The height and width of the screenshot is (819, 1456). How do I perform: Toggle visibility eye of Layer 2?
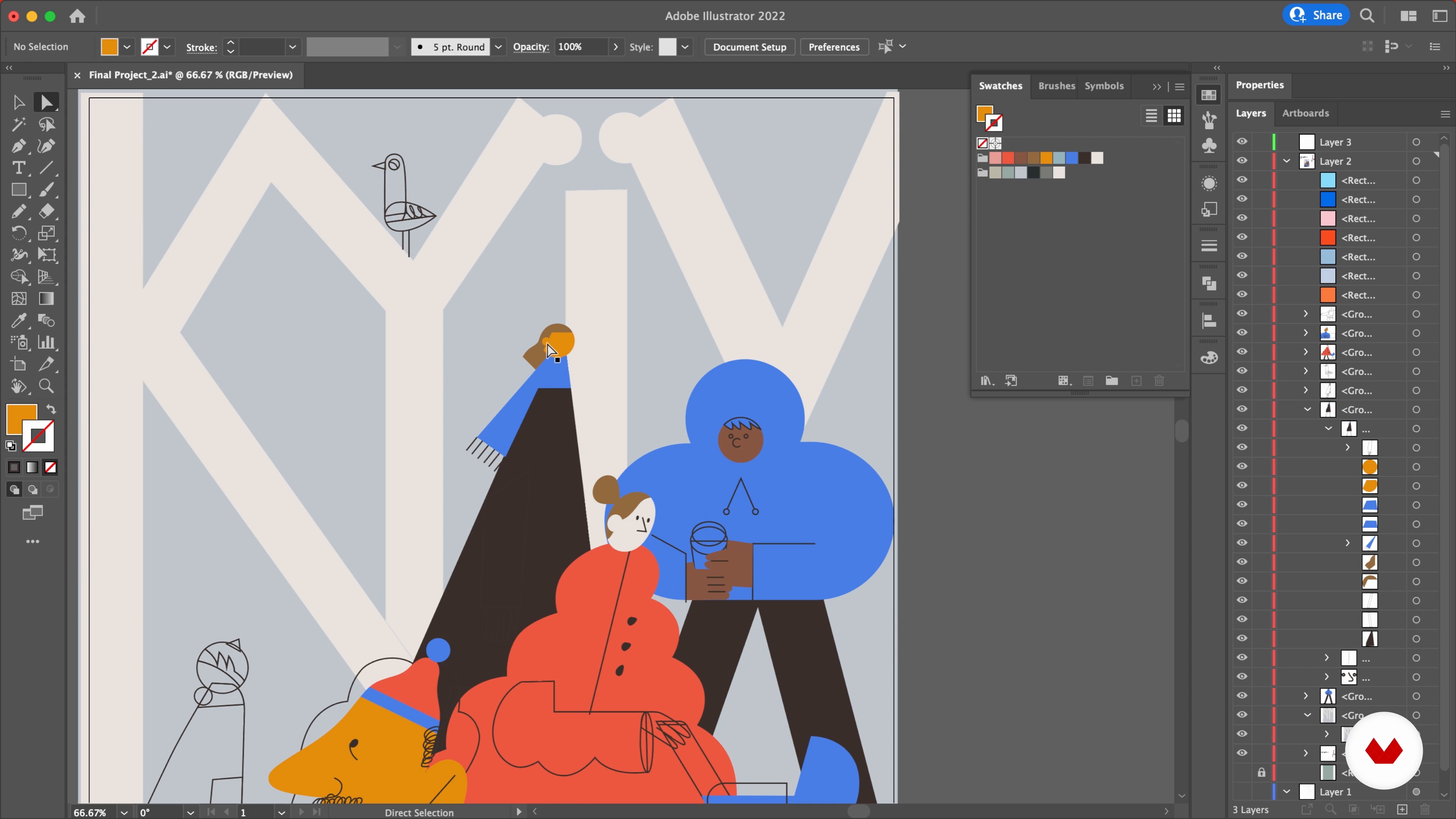pyautogui.click(x=1242, y=161)
